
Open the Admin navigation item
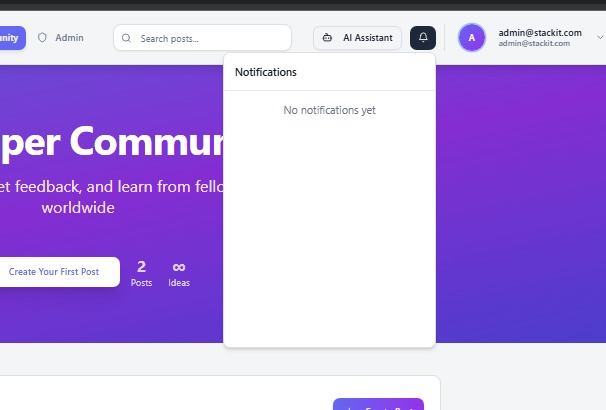(61, 37)
